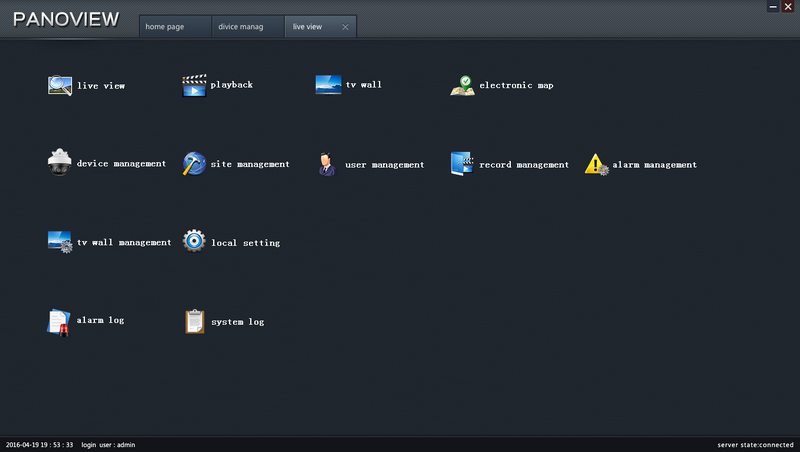Launch the electronic map icon

pos(462,86)
